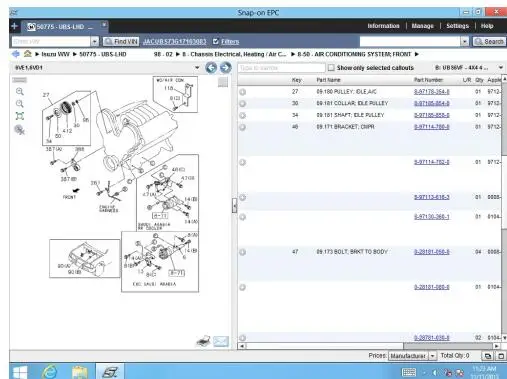Email the illustration with envelope icon
This screenshot has height=379, width=507.
221,341
